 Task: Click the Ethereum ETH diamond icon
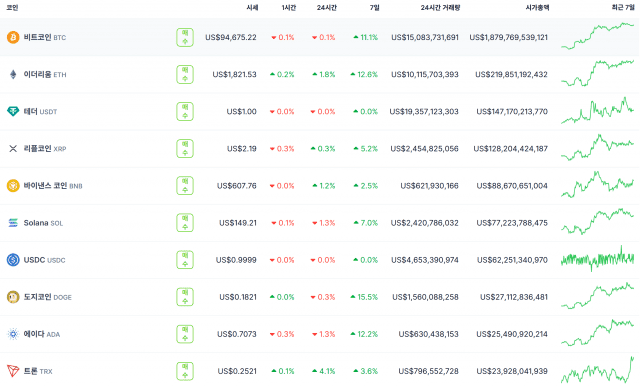point(13,74)
